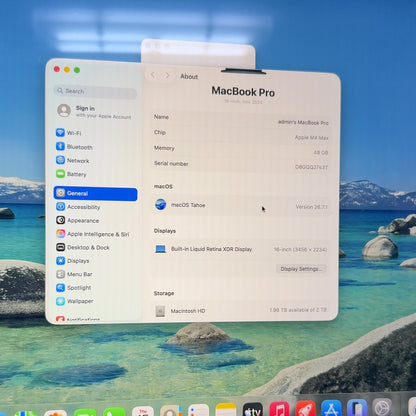Screen dimensions: 416x416
Task: Click the Display Settings button
Action: (x=301, y=269)
